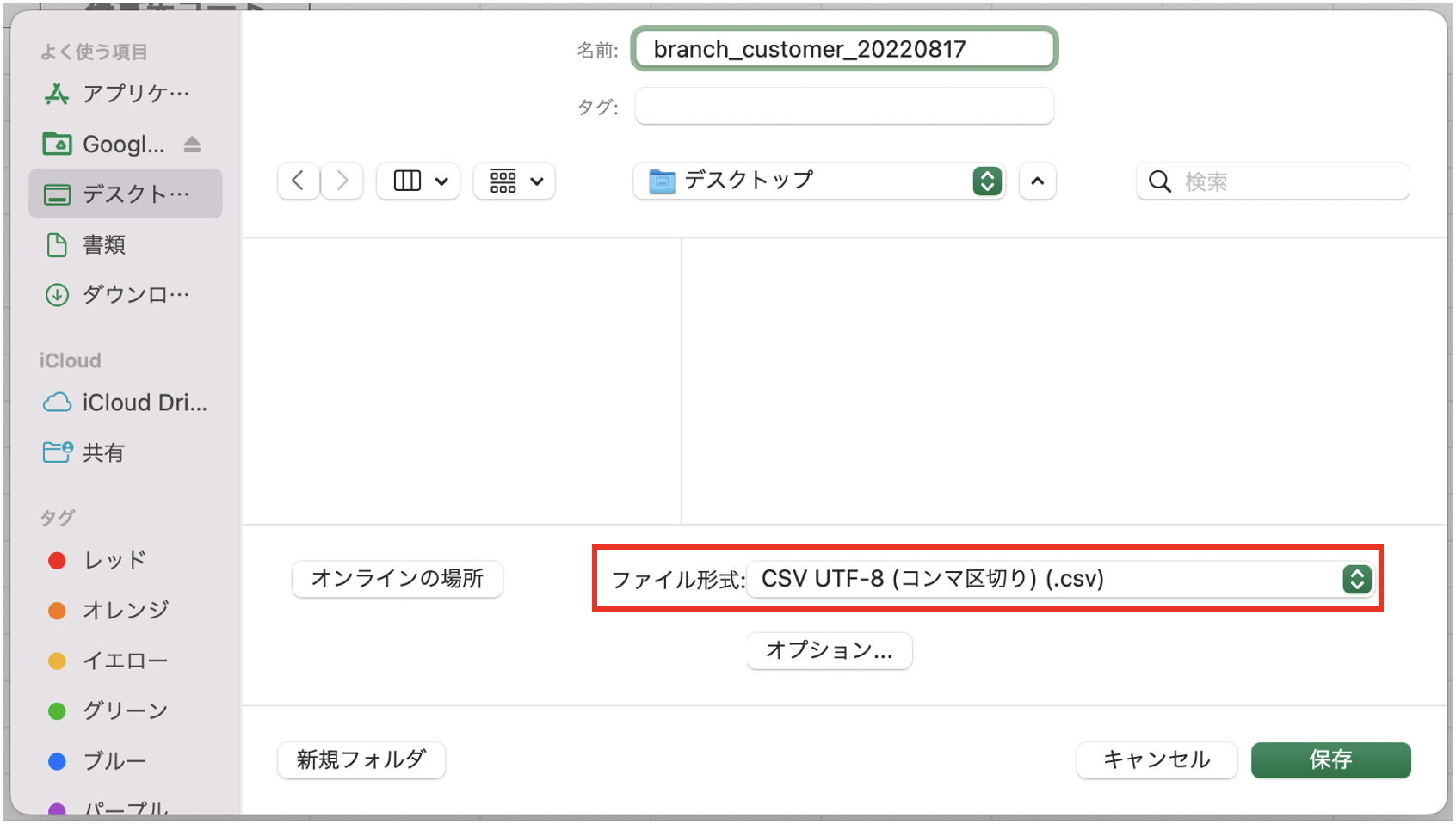Click the キャンセル button

click(1157, 759)
